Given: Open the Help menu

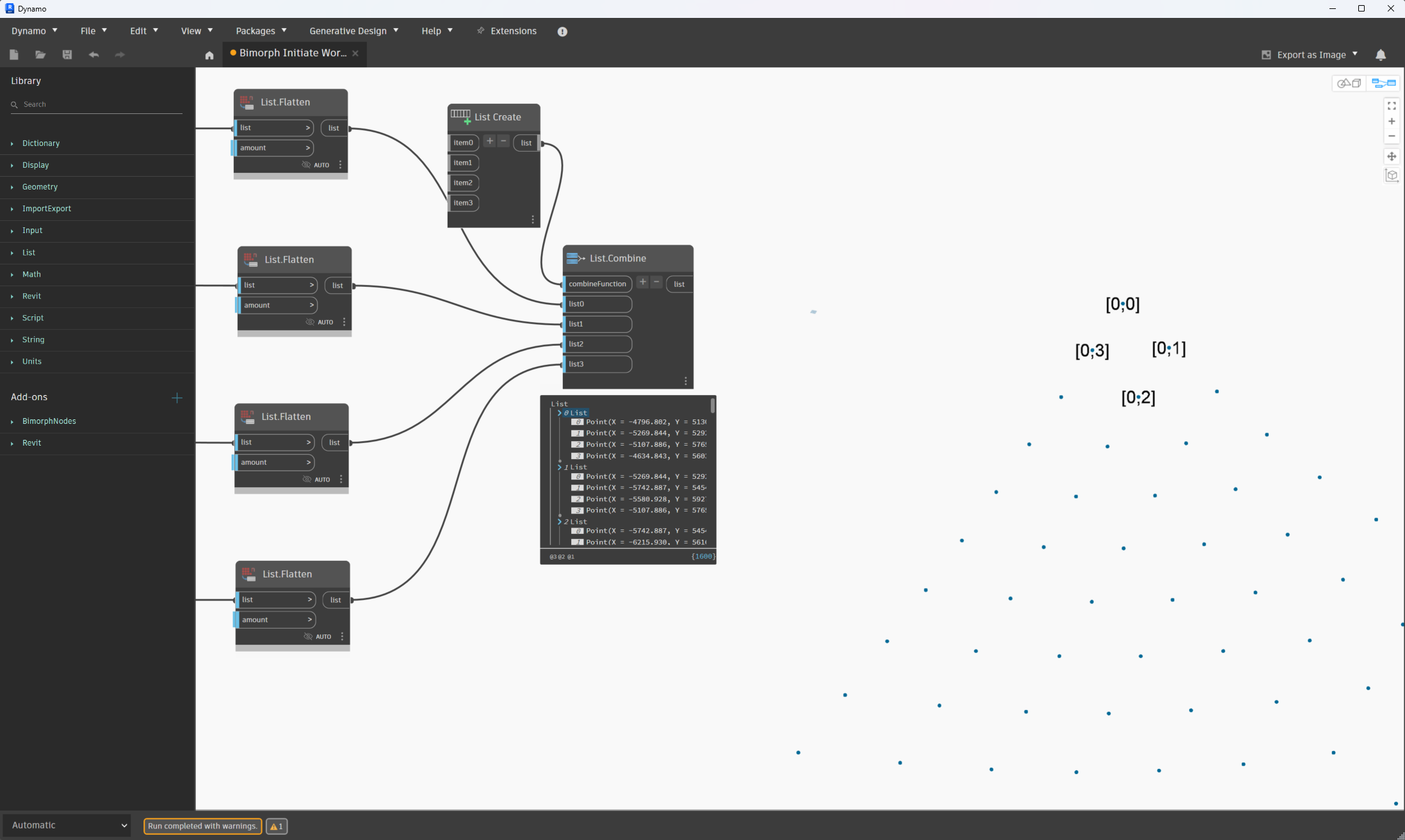Looking at the screenshot, I should 437,31.
